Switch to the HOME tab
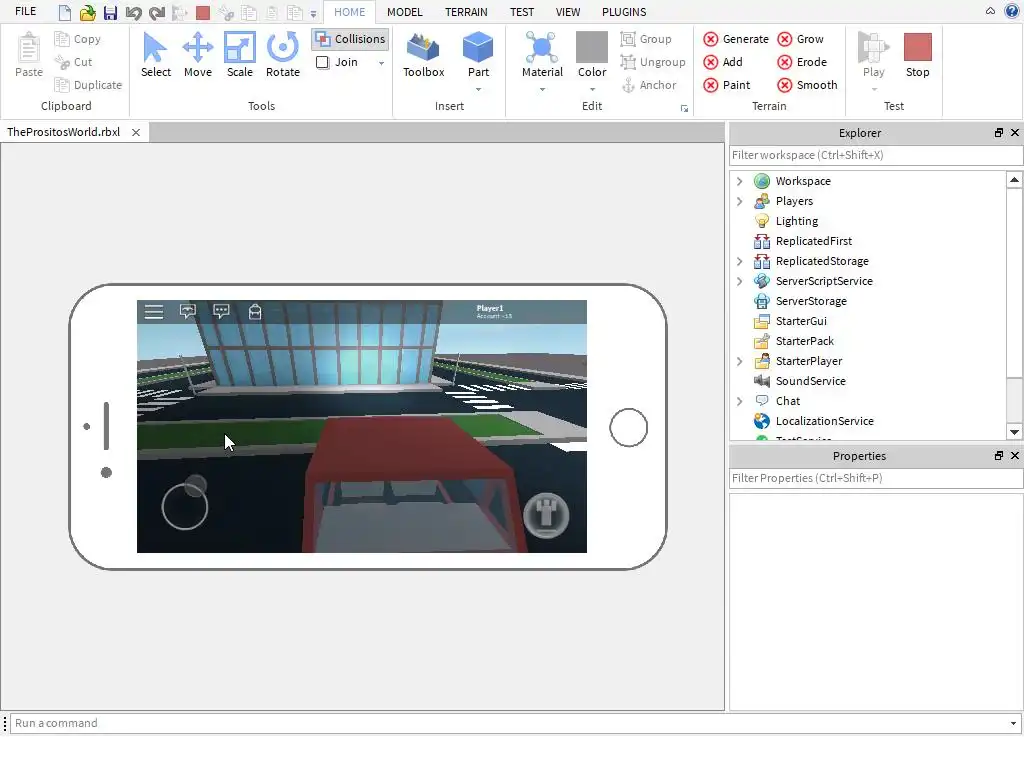This screenshot has width=1024, height=768. (x=349, y=12)
